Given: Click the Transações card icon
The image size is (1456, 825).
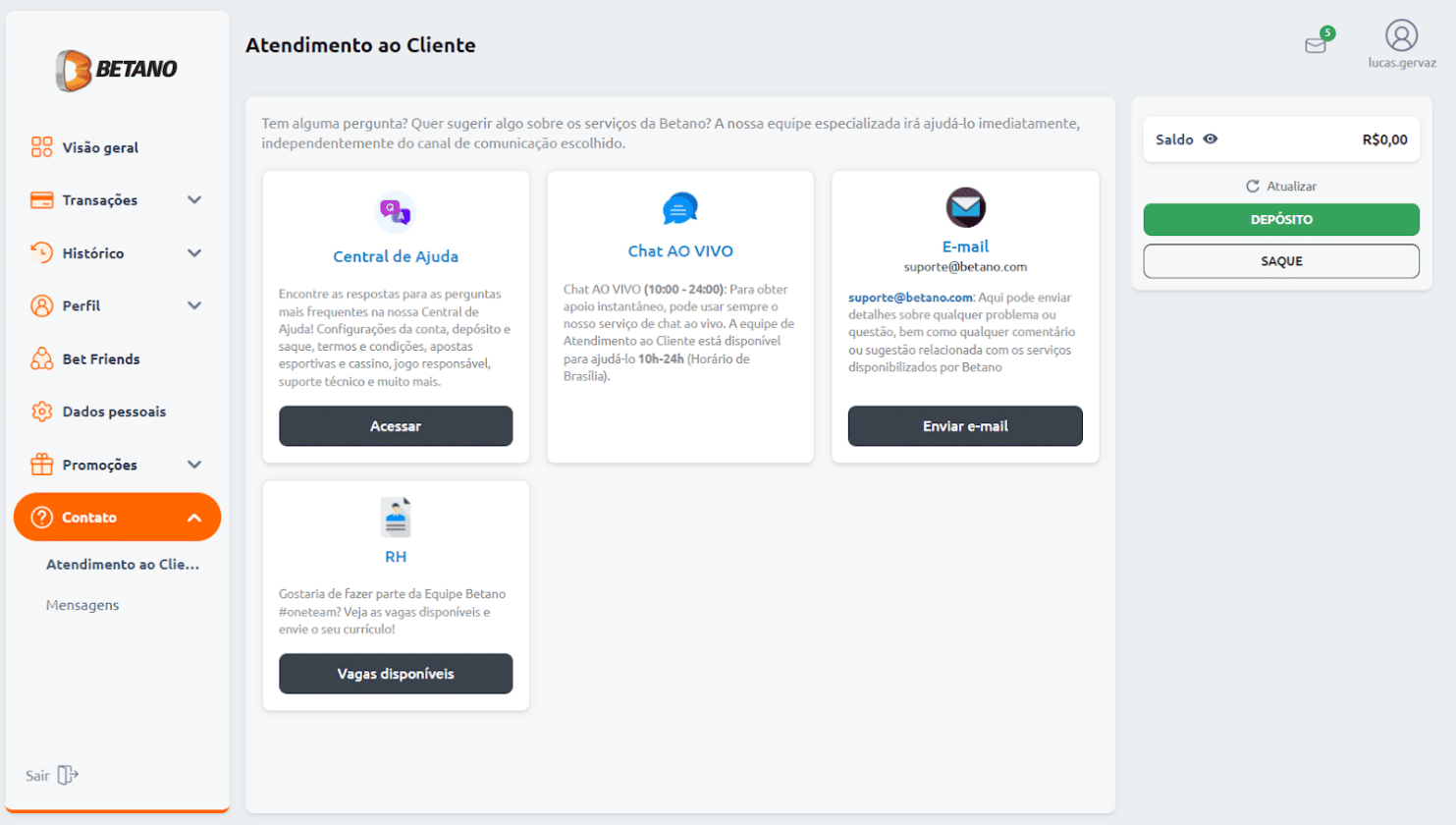Looking at the screenshot, I should click(x=41, y=200).
